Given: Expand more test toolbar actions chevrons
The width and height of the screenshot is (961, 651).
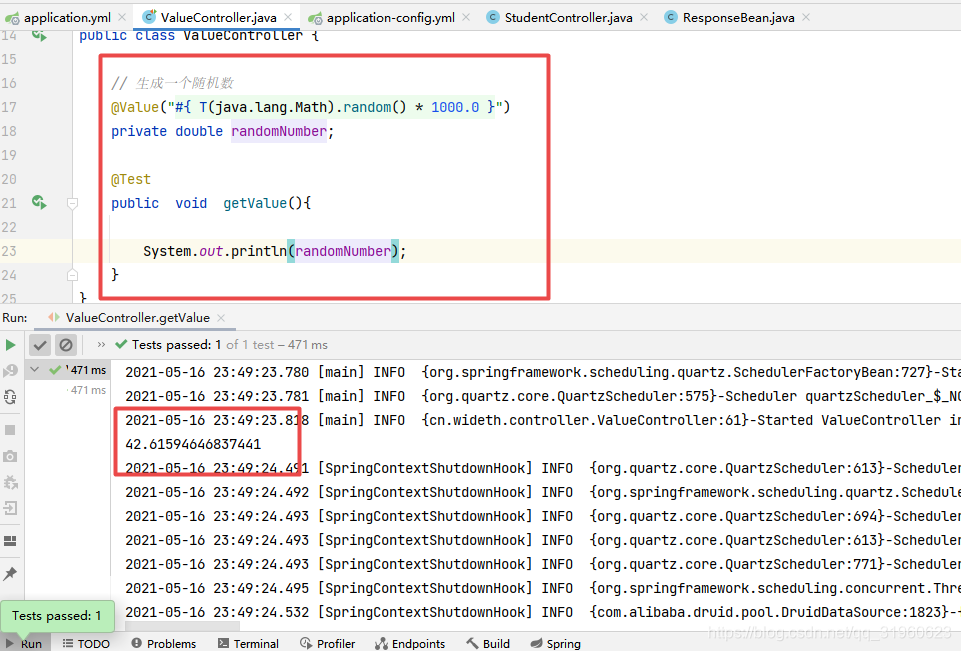Looking at the screenshot, I should [101, 345].
